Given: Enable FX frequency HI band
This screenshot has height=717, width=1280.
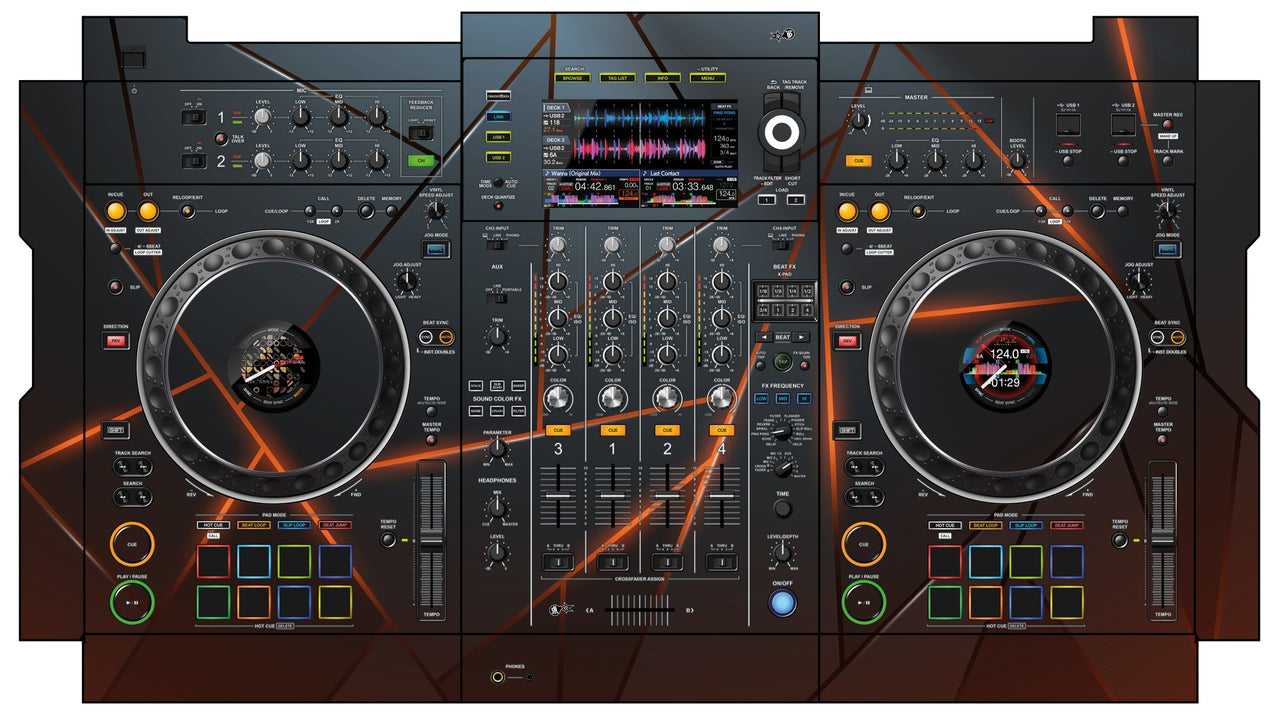Looking at the screenshot, I should click(x=803, y=398).
